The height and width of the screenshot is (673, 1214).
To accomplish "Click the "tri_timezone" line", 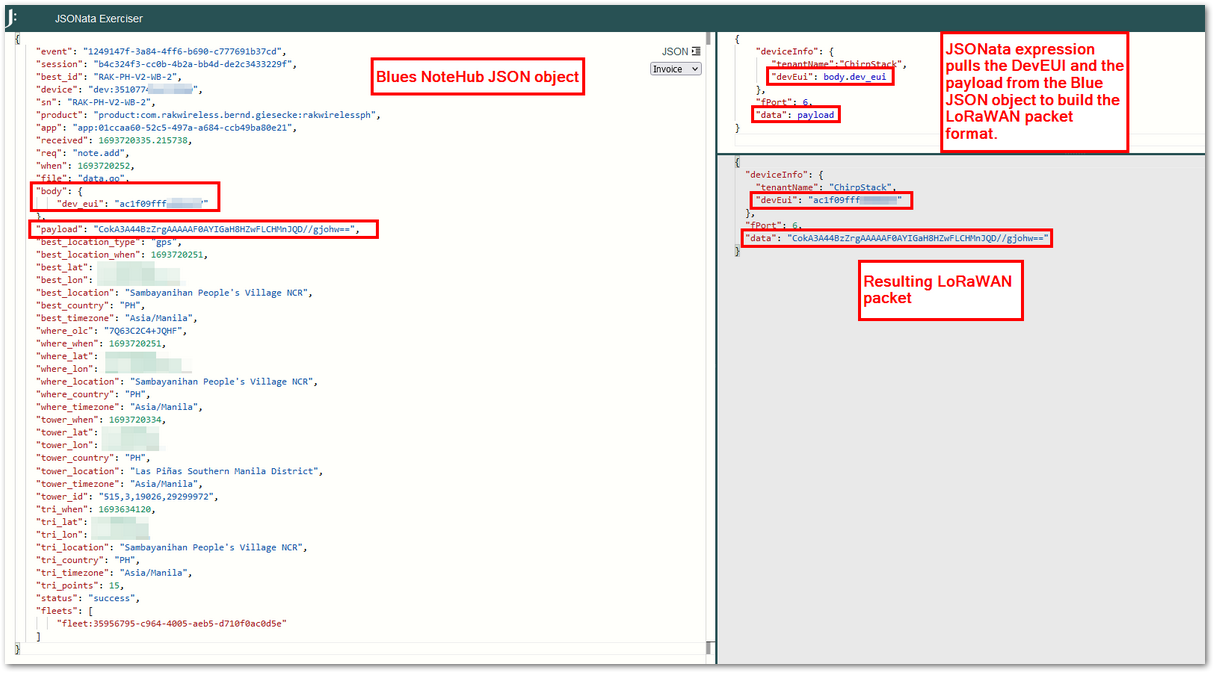I will [114, 573].
